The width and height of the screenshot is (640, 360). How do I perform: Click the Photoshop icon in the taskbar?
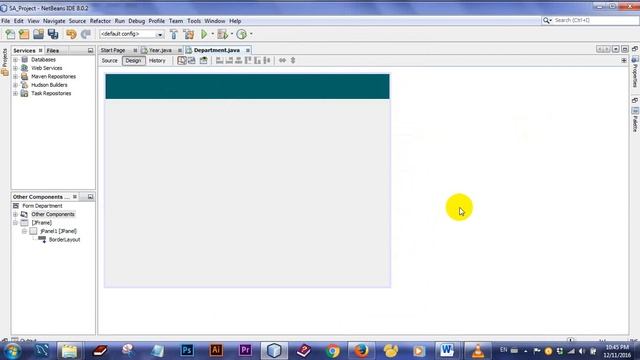tap(187, 350)
